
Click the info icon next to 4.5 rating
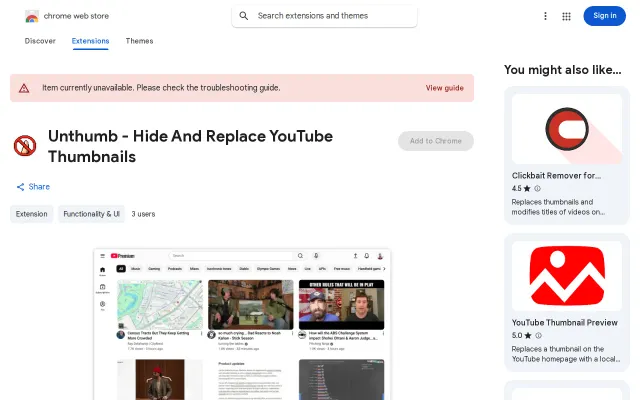537,189
